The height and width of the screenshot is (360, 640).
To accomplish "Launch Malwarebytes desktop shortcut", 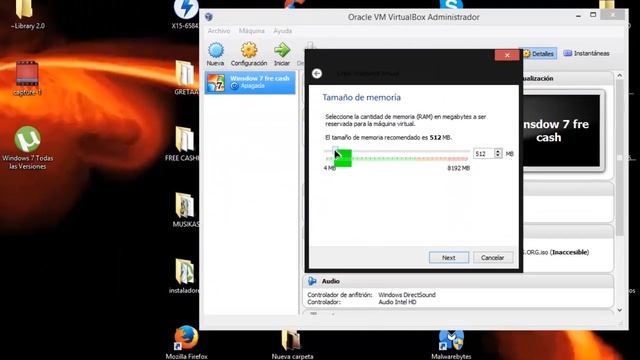I will (x=451, y=344).
